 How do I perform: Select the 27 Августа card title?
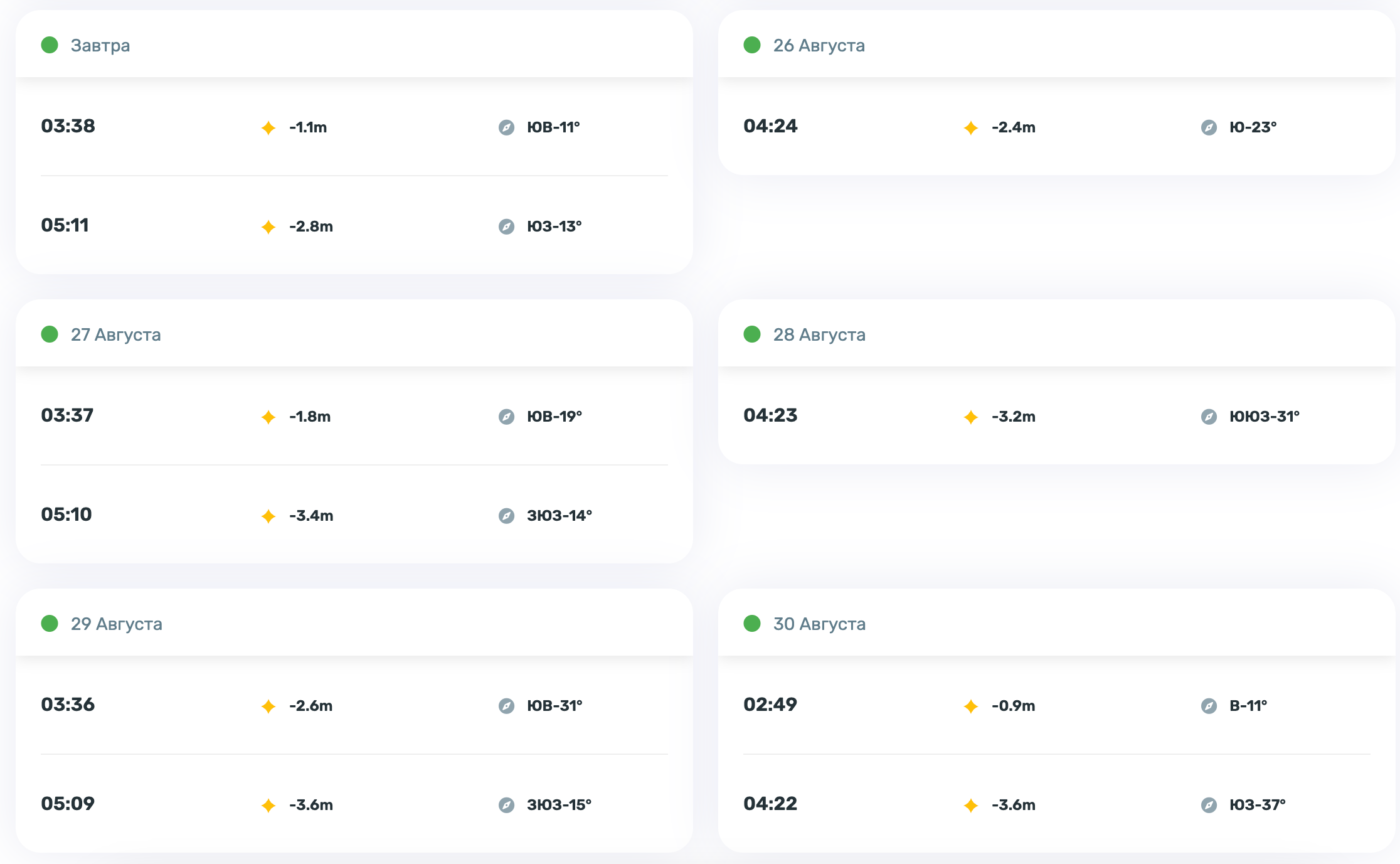pyautogui.click(x=115, y=335)
